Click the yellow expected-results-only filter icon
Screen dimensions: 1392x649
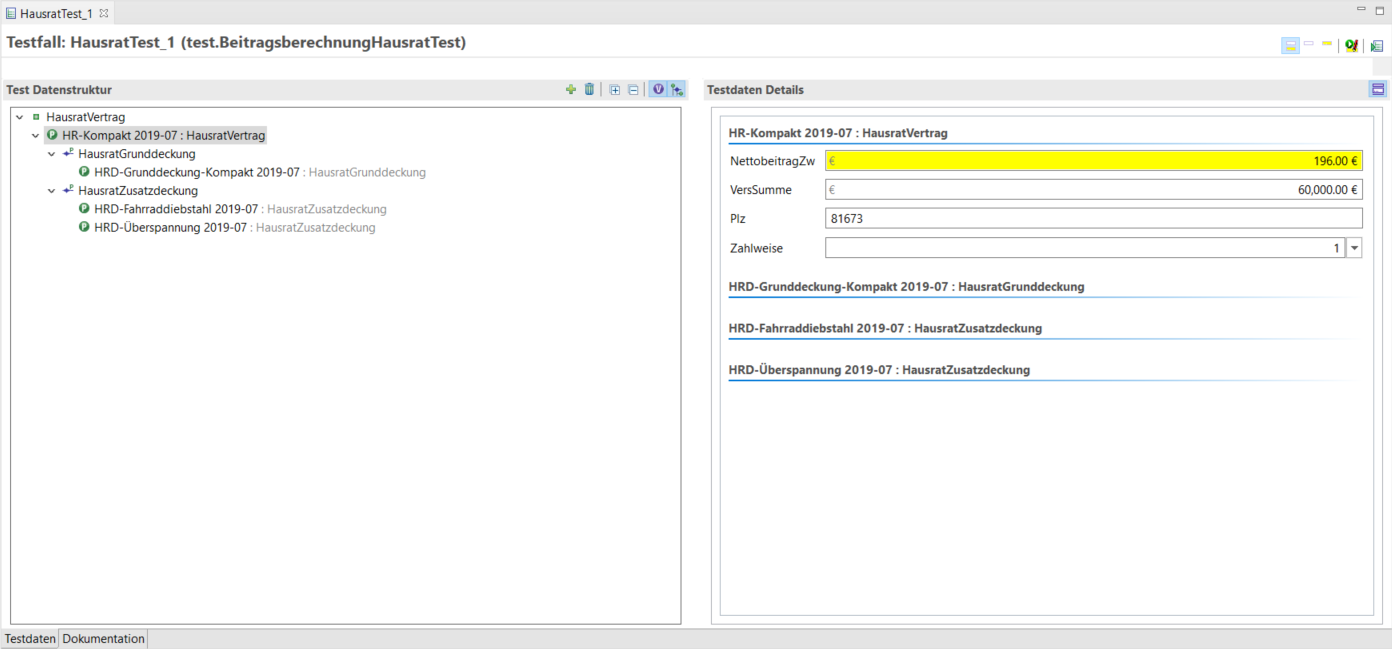tap(1327, 44)
